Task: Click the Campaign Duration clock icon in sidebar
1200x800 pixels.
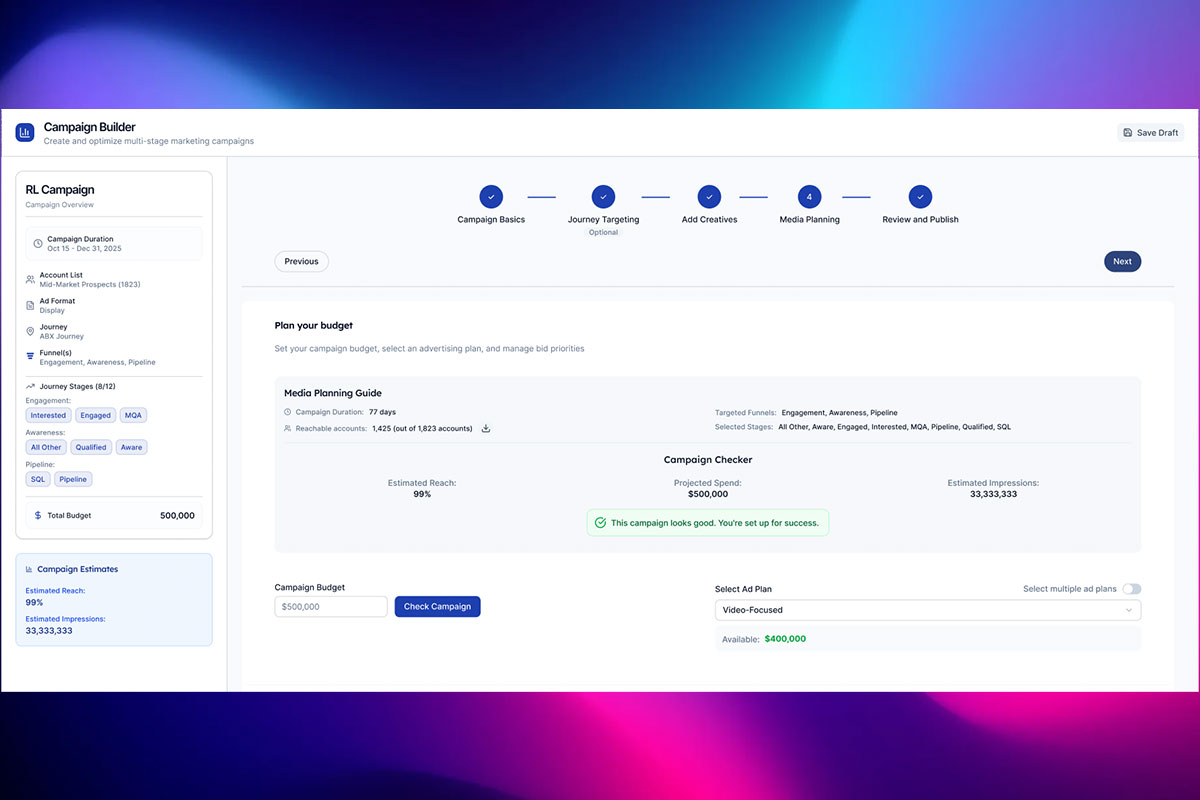Action: pyautogui.click(x=38, y=243)
